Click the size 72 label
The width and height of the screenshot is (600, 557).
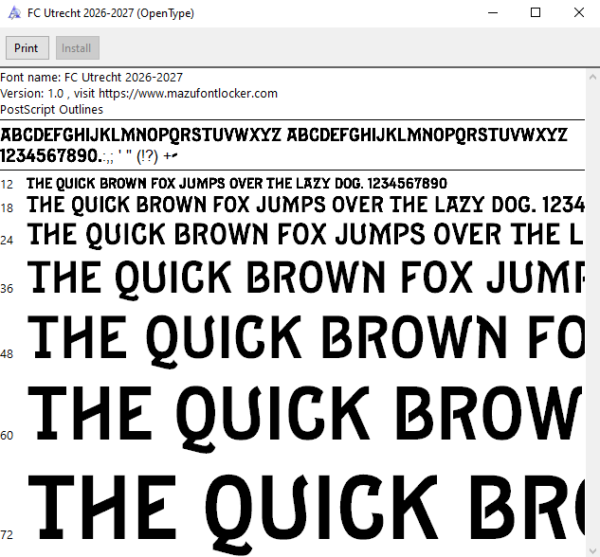pyautogui.click(x=7, y=535)
